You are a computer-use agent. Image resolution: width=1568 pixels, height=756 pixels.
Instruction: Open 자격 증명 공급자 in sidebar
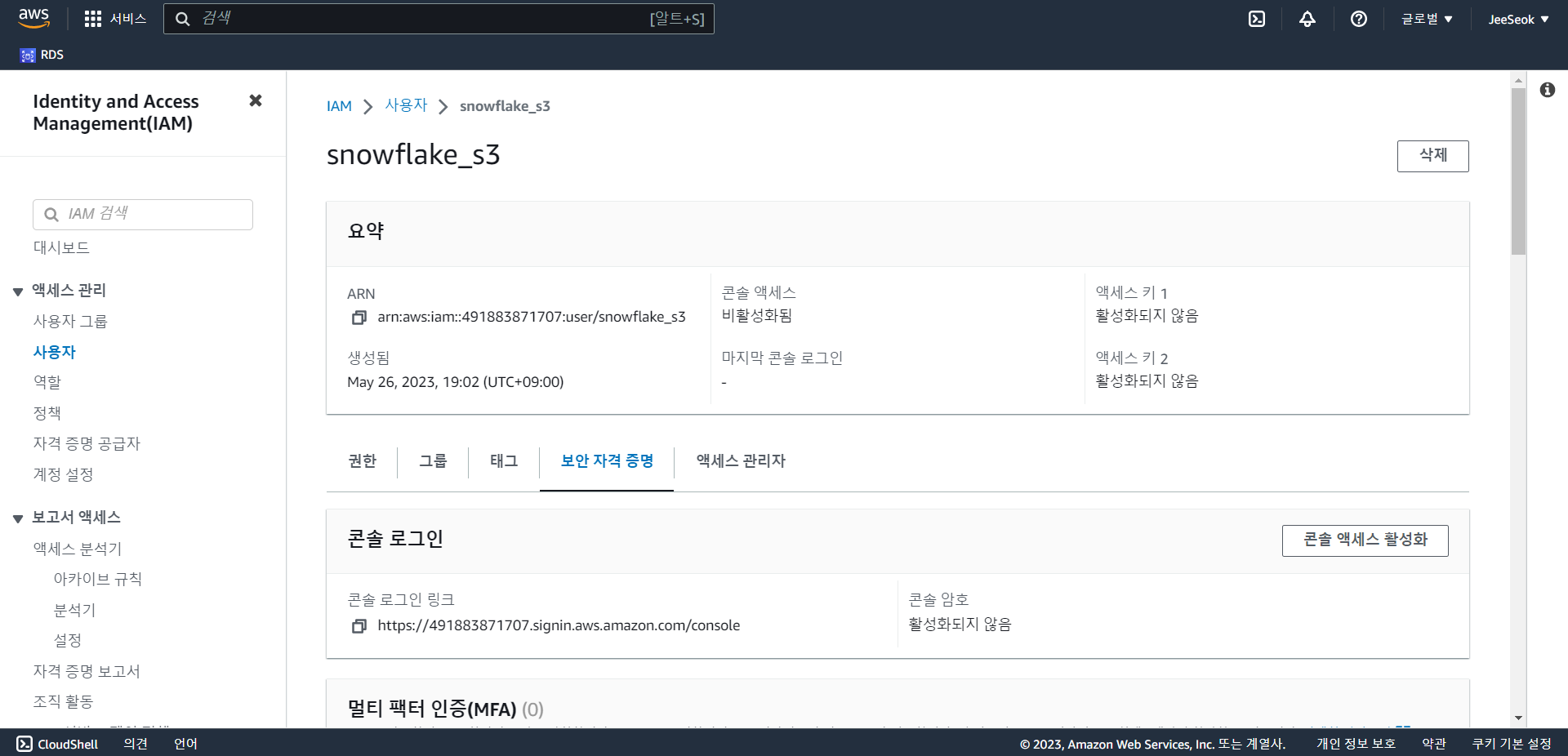click(87, 443)
